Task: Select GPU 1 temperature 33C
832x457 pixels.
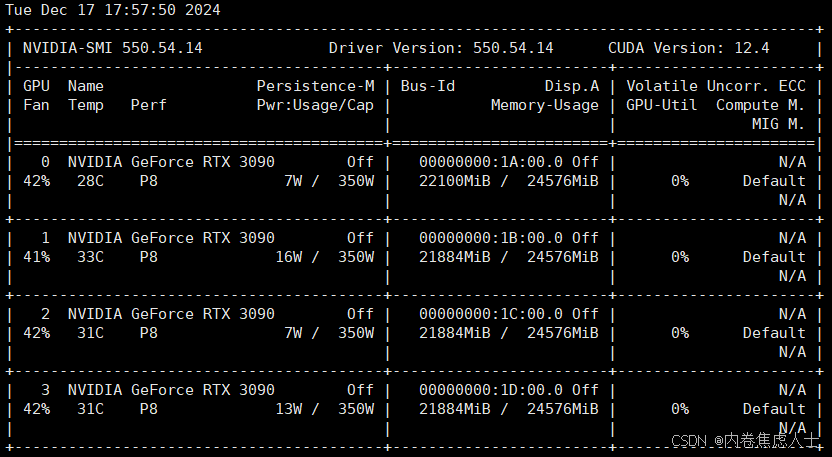Action: (x=90, y=257)
